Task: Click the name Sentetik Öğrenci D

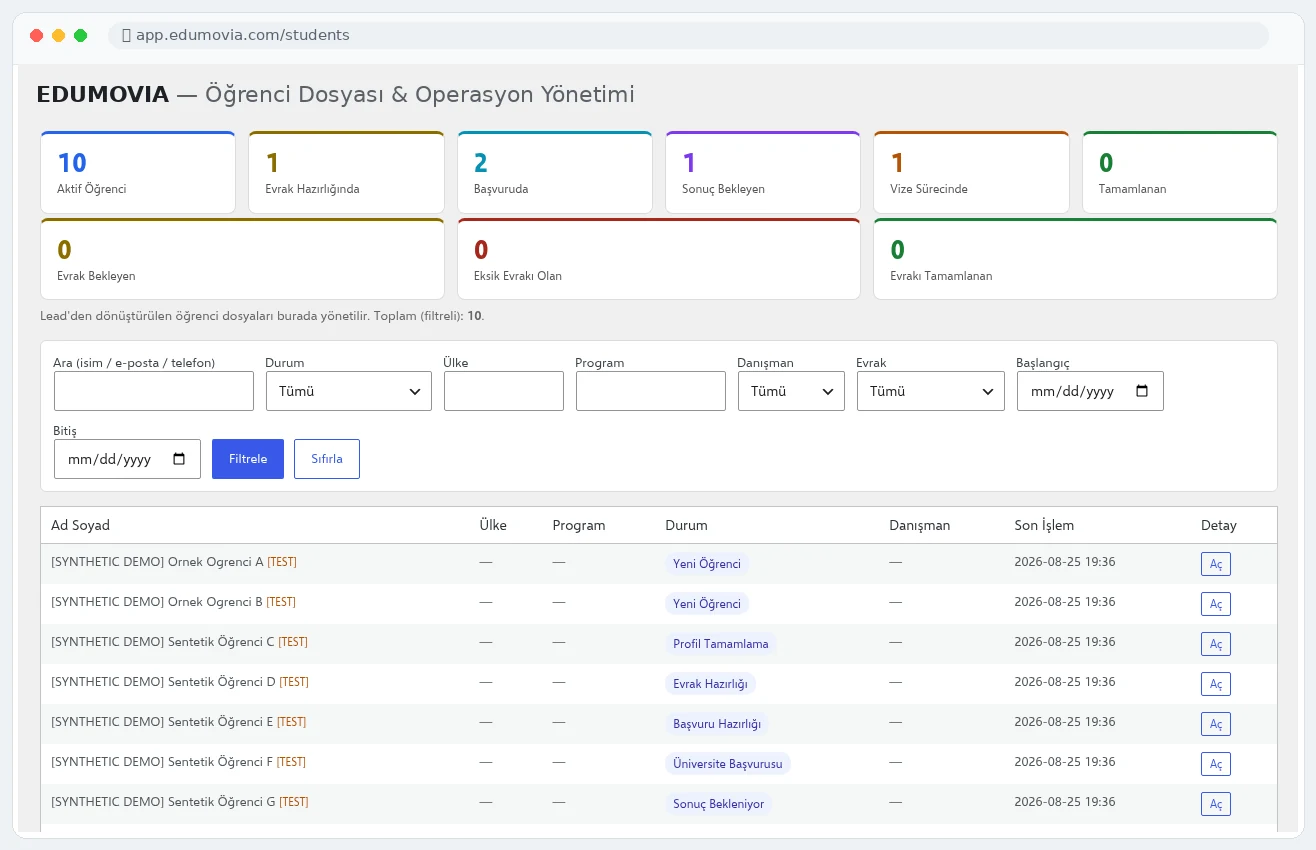Action: tap(222, 682)
